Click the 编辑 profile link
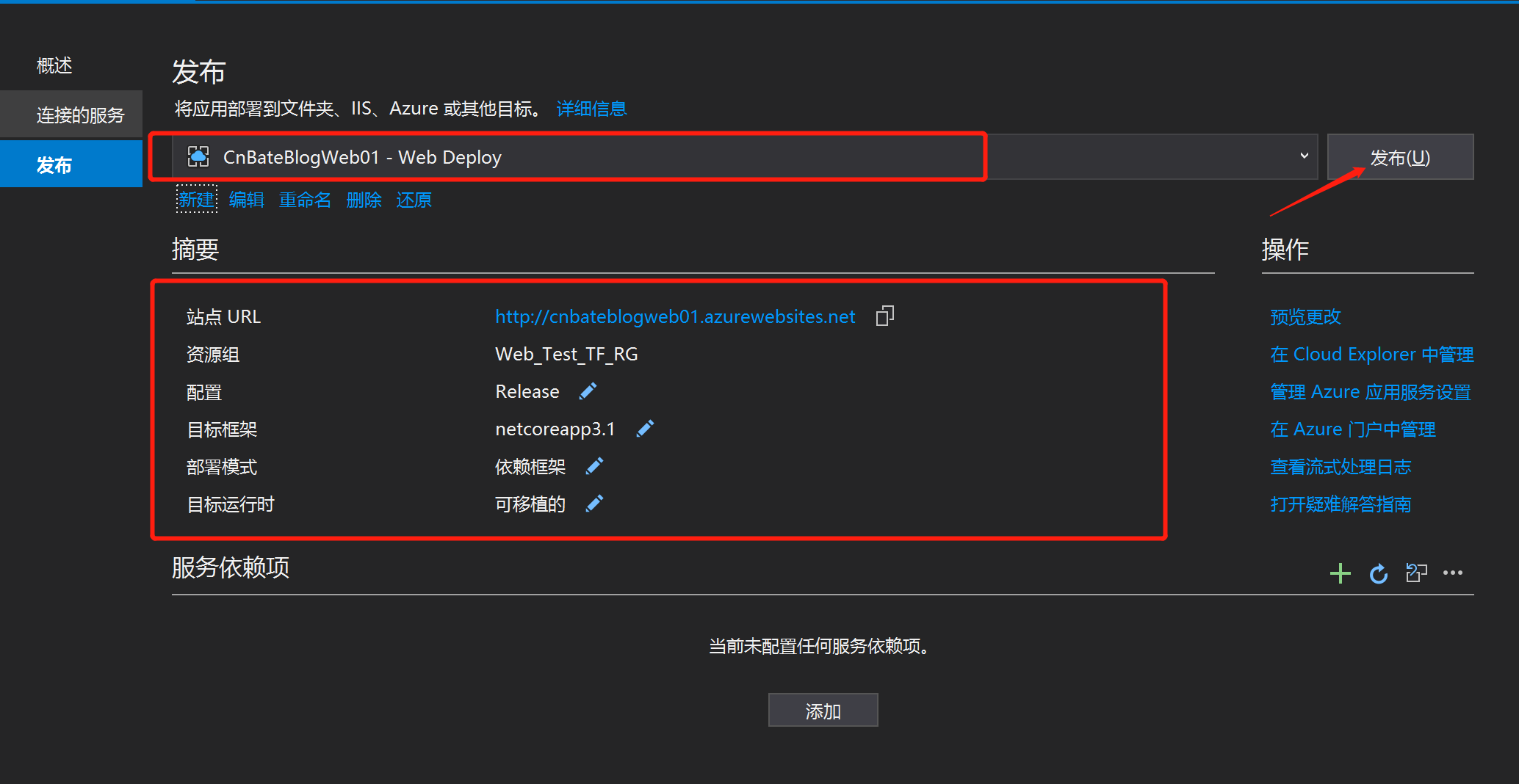This screenshot has width=1519, height=784. point(246,200)
